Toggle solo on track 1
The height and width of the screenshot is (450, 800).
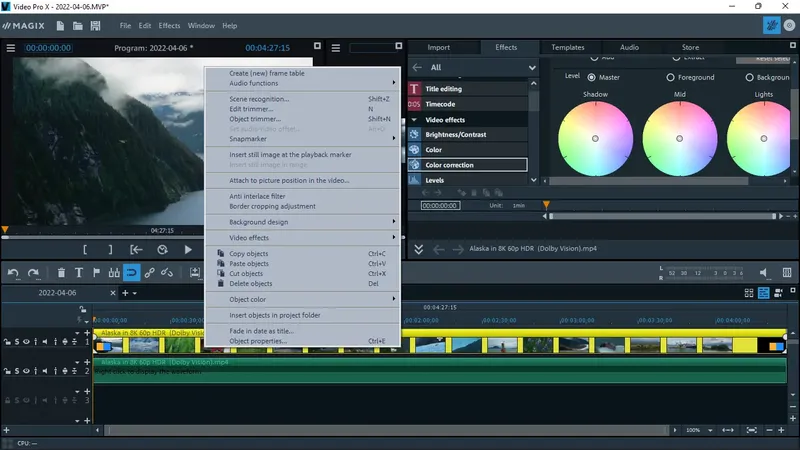[16, 342]
